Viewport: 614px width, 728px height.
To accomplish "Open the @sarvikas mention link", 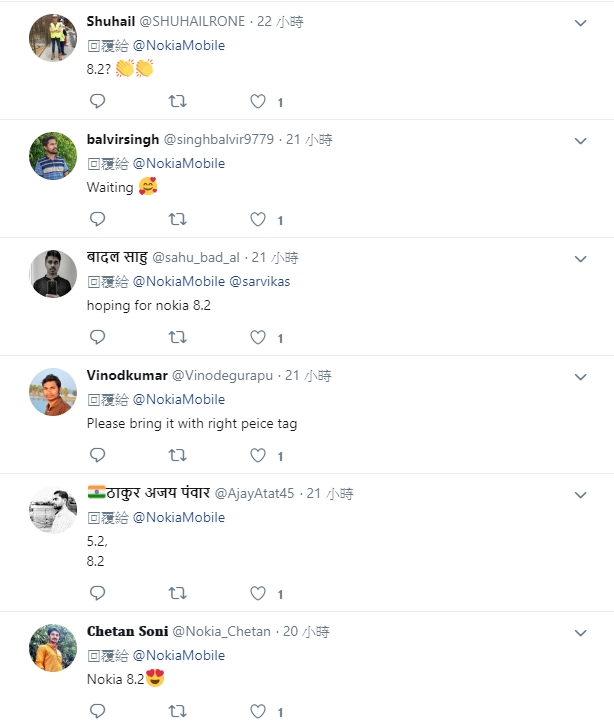I will tap(260, 281).
